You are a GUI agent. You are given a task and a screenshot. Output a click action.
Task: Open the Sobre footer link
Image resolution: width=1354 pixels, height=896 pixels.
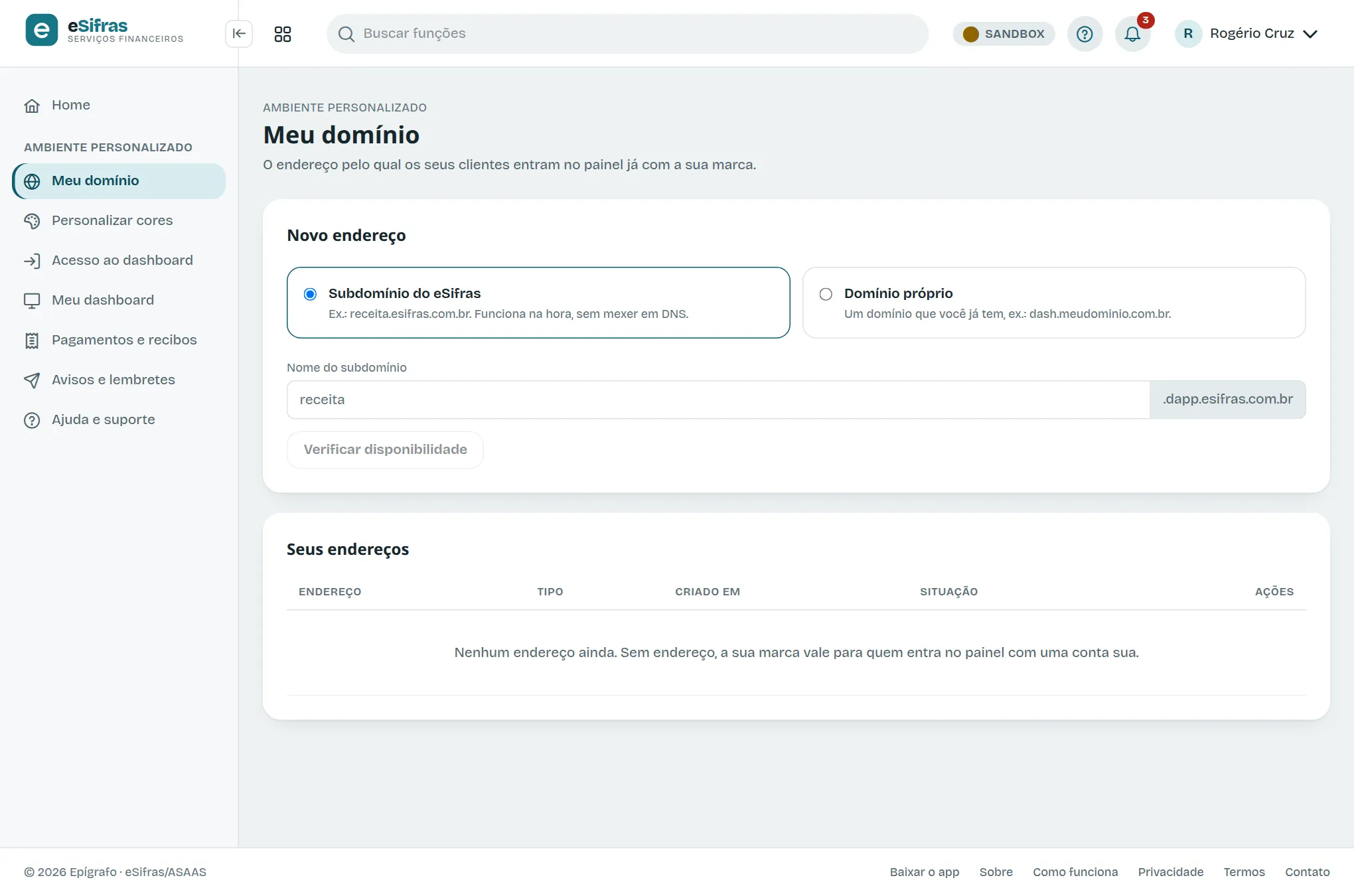[996, 872]
